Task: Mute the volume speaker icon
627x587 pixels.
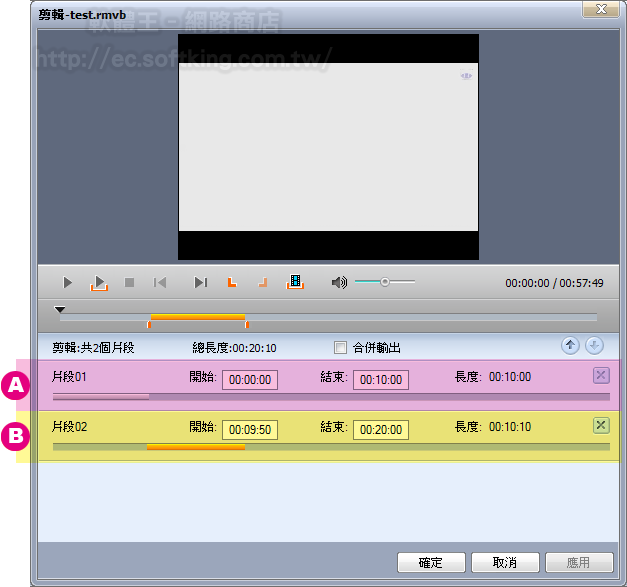Action: click(x=339, y=283)
